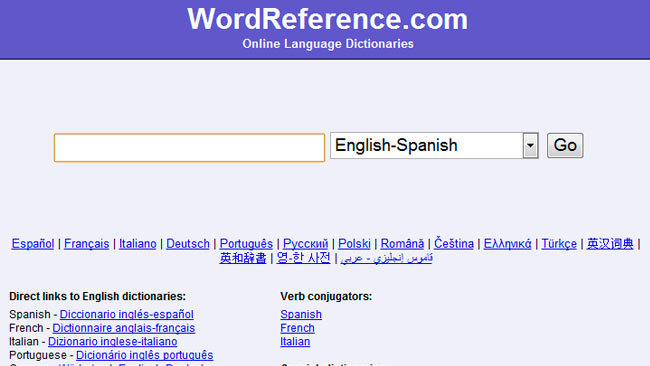Open the Italiano language link
Screen dimensions: 650x366
(138, 244)
